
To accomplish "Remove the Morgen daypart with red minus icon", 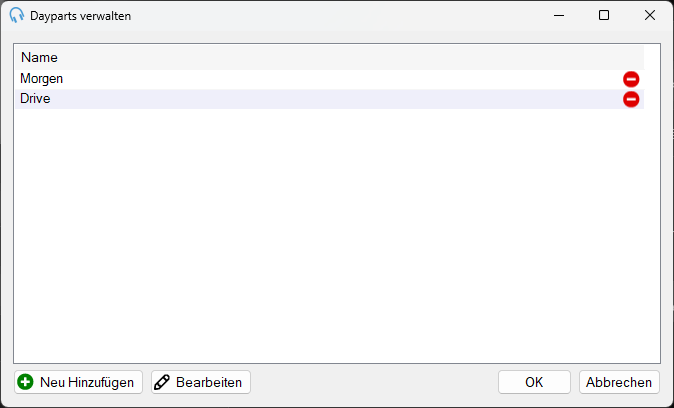I will (631, 80).
